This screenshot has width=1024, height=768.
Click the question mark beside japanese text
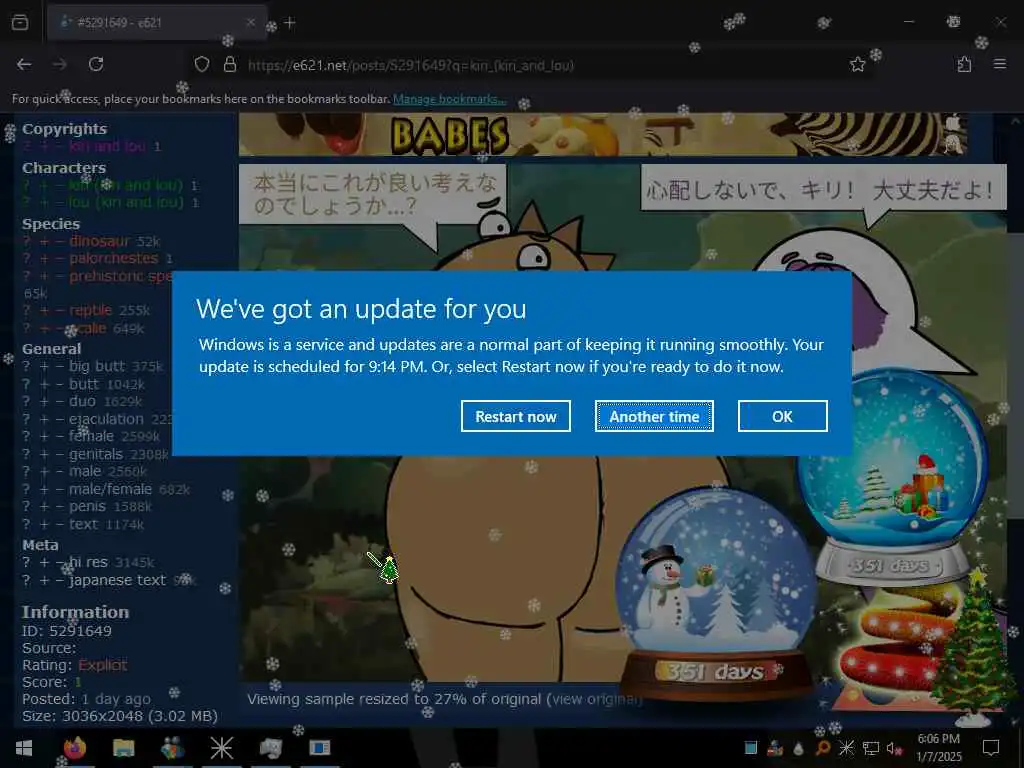point(26,580)
